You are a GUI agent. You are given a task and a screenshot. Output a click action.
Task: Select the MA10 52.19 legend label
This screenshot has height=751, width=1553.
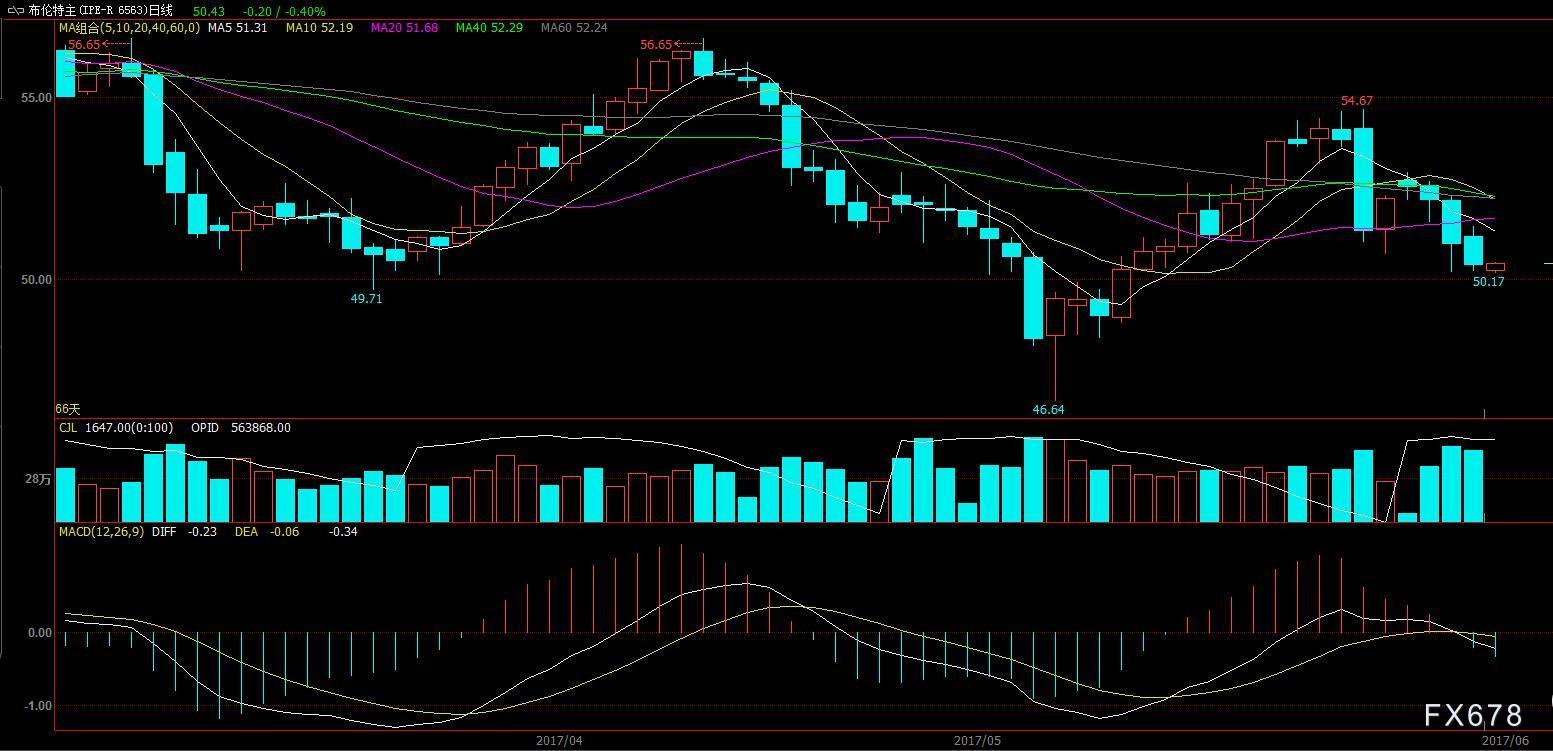point(319,28)
